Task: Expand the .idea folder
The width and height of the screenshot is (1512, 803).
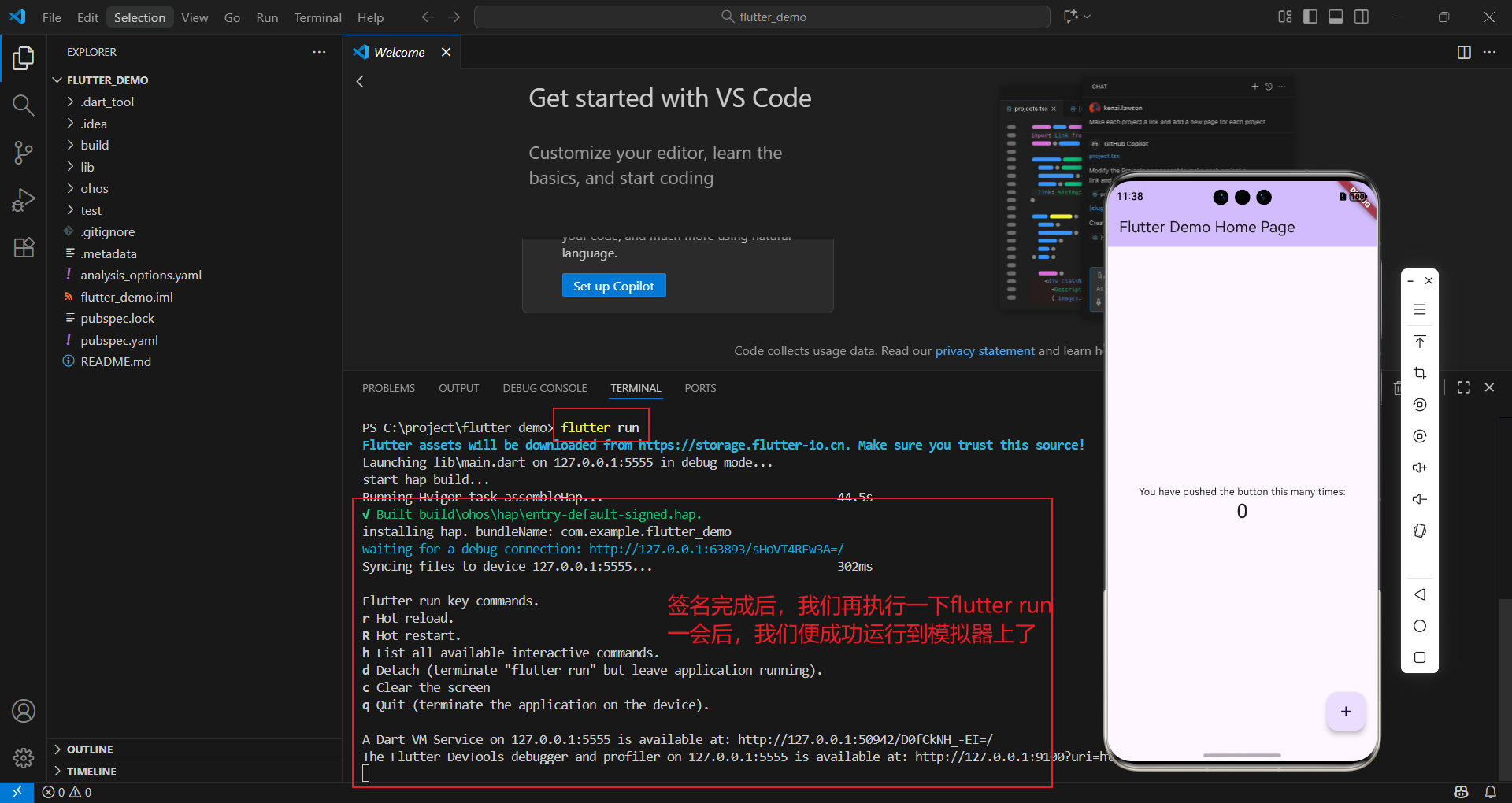Action: (195, 124)
